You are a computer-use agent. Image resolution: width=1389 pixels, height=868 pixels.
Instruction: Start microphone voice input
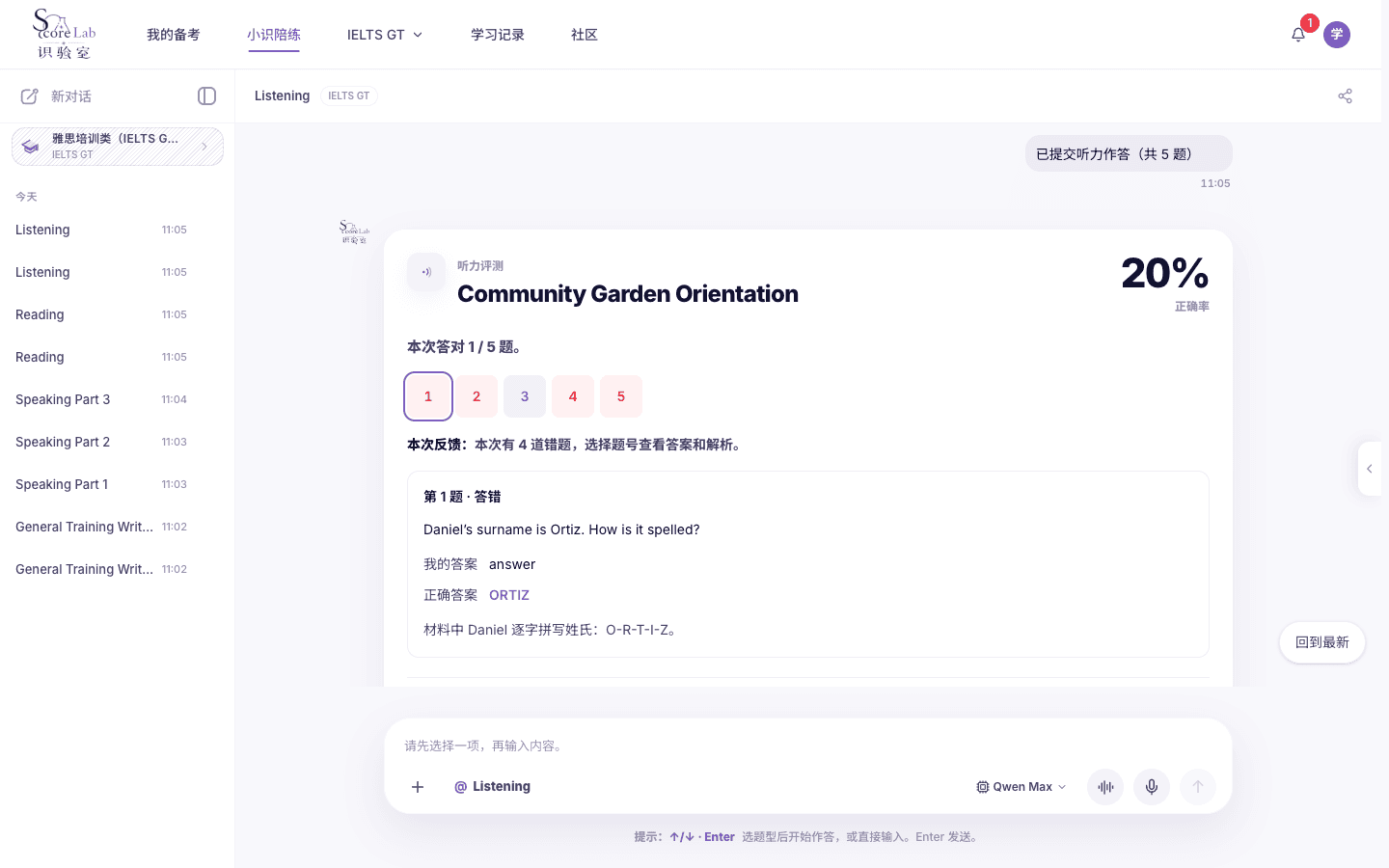(1152, 787)
